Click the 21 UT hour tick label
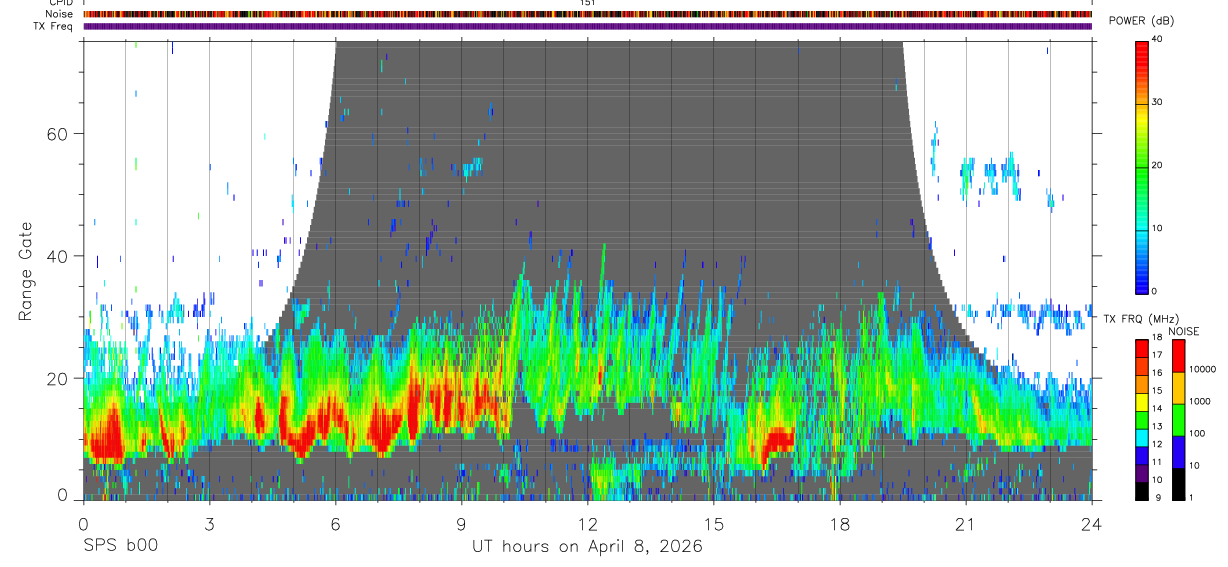 coord(966,522)
